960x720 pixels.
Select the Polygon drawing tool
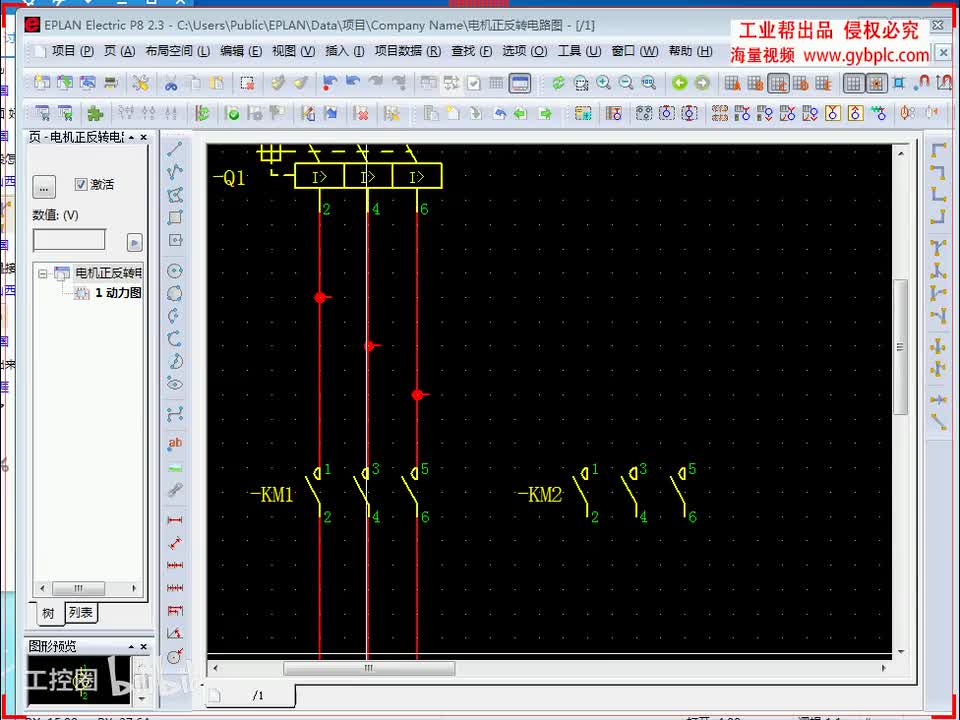tap(175, 195)
